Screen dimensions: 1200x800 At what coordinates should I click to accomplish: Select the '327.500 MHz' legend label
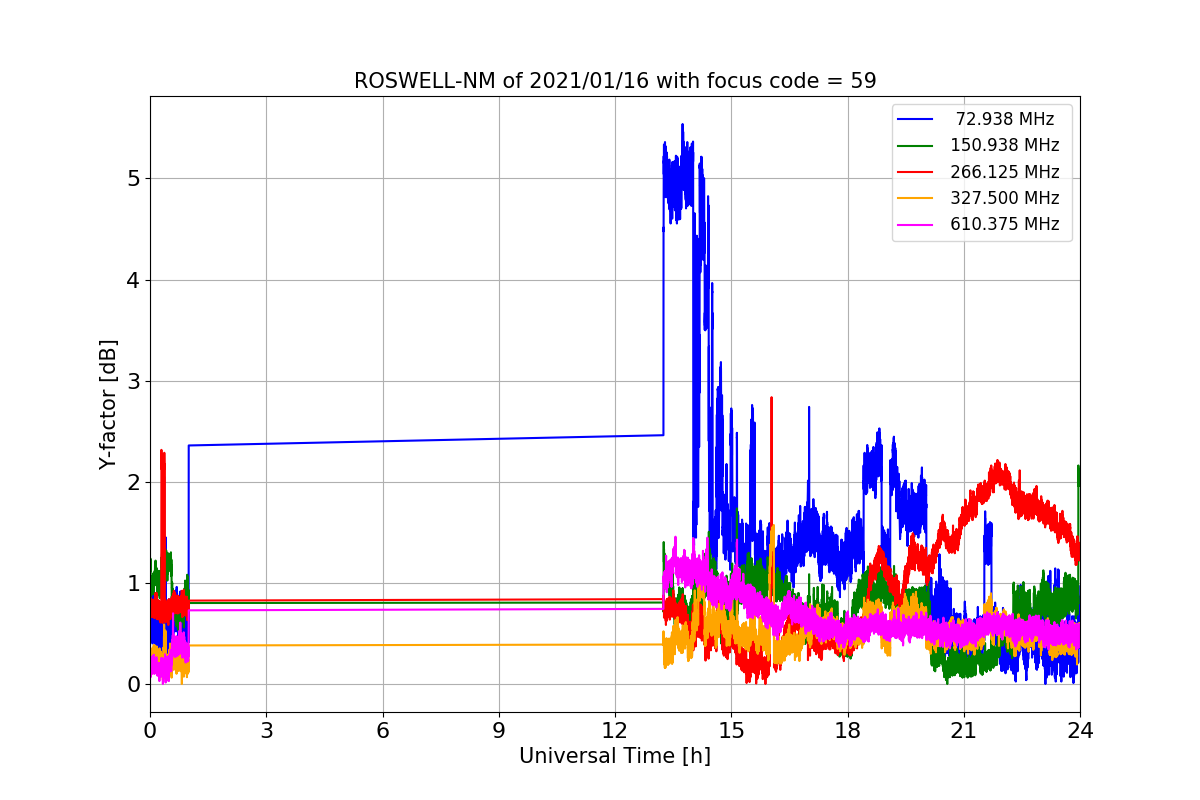pyautogui.click(x=1005, y=198)
